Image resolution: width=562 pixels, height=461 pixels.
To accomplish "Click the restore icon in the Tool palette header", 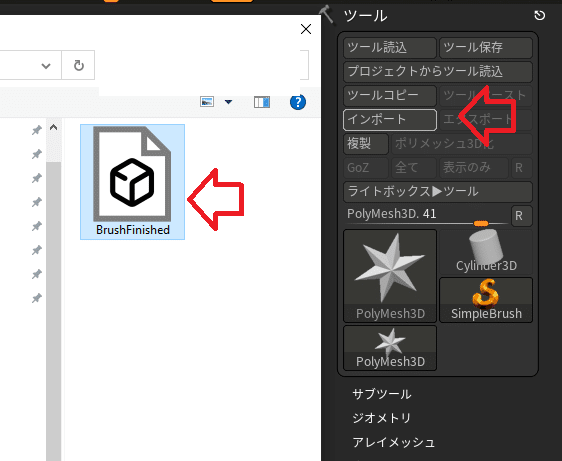I will pos(539,15).
